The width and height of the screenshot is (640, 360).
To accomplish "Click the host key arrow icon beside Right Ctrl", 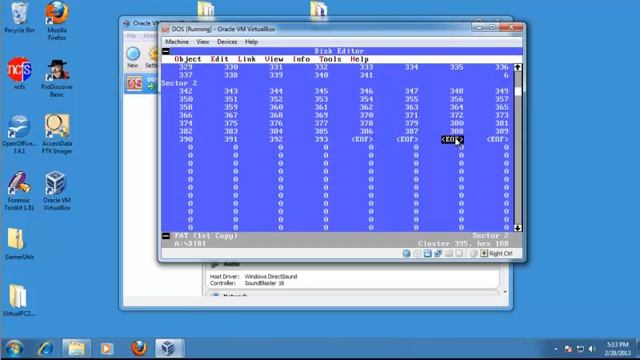I will (484, 253).
